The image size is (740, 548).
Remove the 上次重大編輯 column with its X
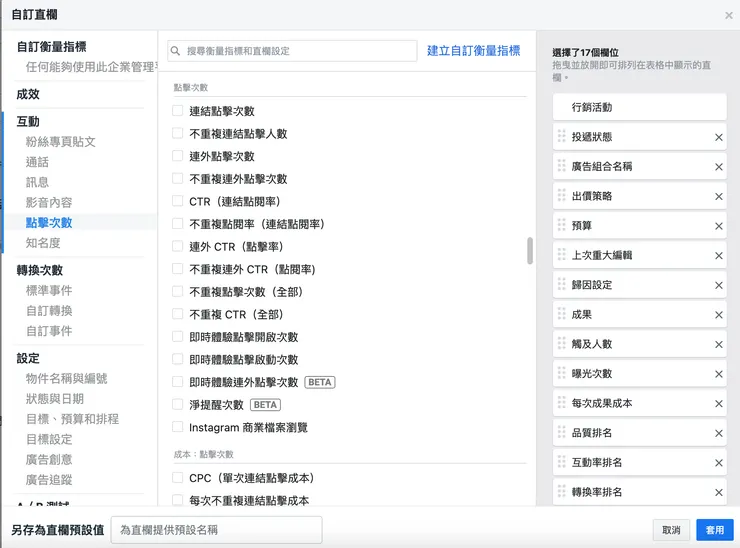(x=718, y=255)
